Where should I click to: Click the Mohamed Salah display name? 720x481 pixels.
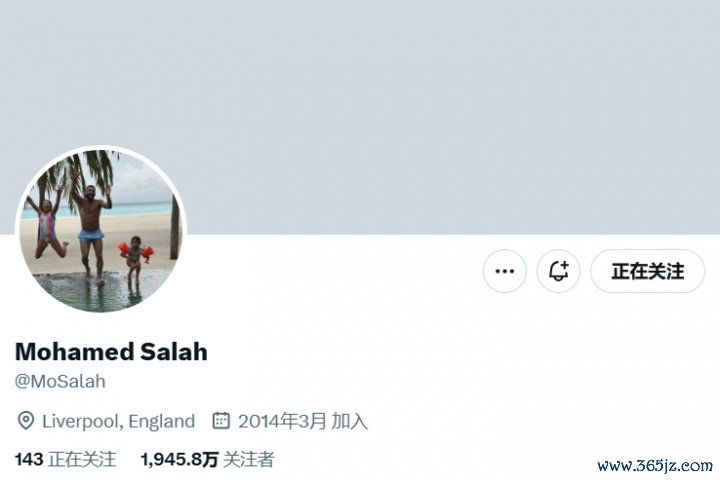point(111,352)
